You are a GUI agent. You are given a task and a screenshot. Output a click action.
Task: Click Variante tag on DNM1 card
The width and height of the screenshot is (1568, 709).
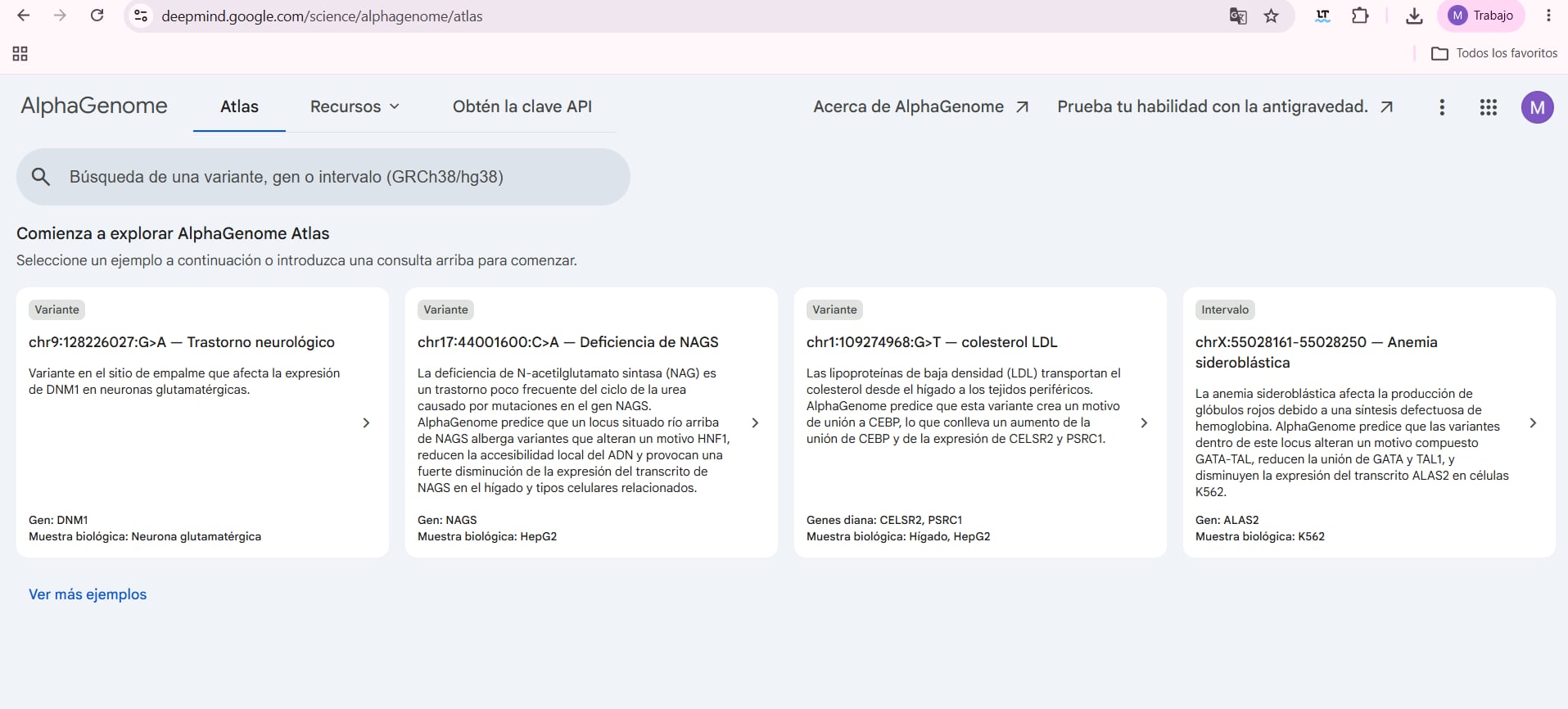pyautogui.click(x=56, y=309)
